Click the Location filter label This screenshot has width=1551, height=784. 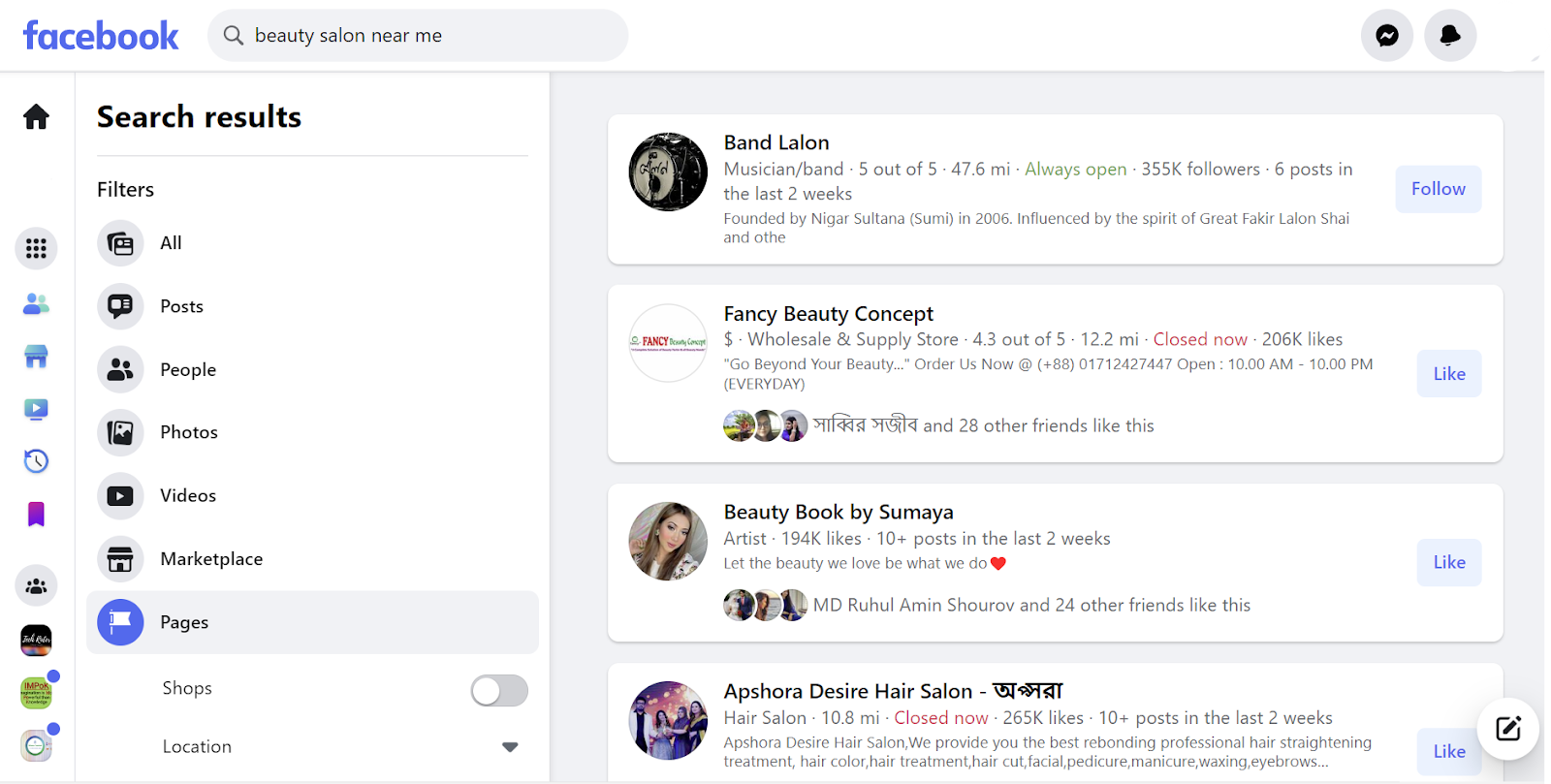click(197, 747)
